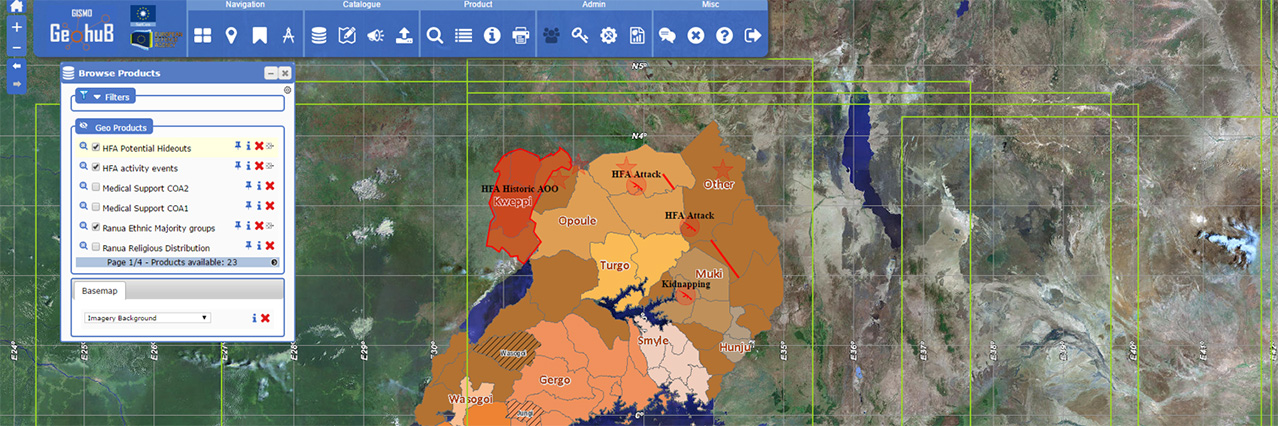Image resolution: width=1278 pixels, height=426 pixels.
Task: Open the Imagery Background dropdown
Action: coord(147,318)
